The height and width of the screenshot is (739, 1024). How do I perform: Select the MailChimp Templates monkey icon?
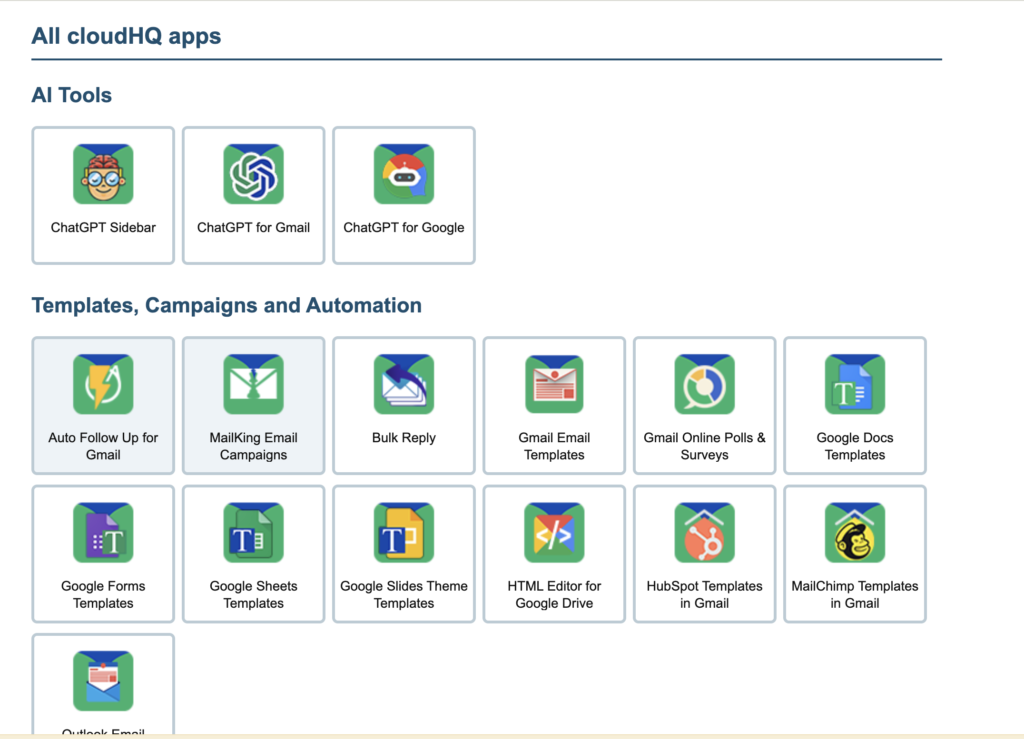pyautogui.click(x=855, y=533)
